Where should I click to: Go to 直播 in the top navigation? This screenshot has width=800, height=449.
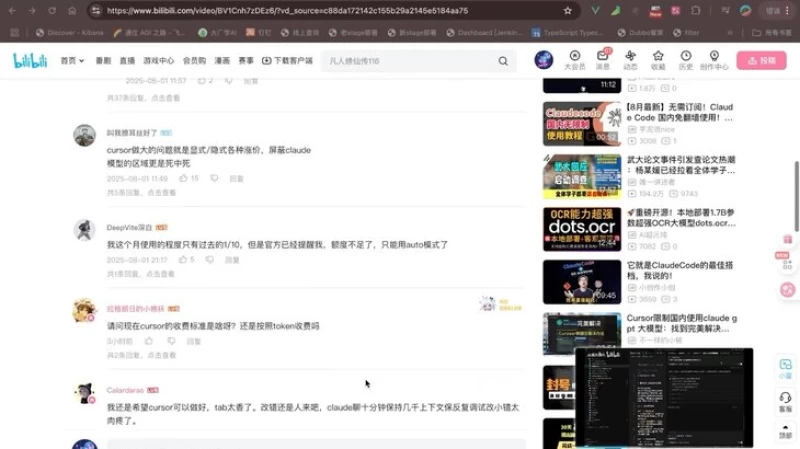click(x=127, y=61)
